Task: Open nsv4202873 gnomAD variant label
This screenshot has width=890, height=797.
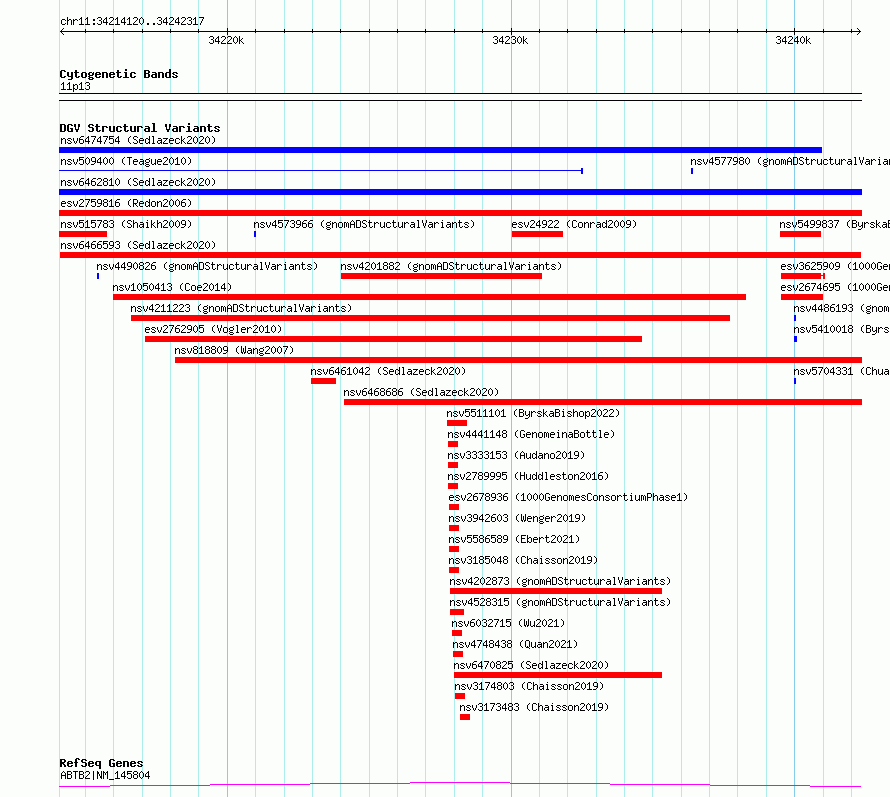Action: pyautogui.click(x=560, y=581)
